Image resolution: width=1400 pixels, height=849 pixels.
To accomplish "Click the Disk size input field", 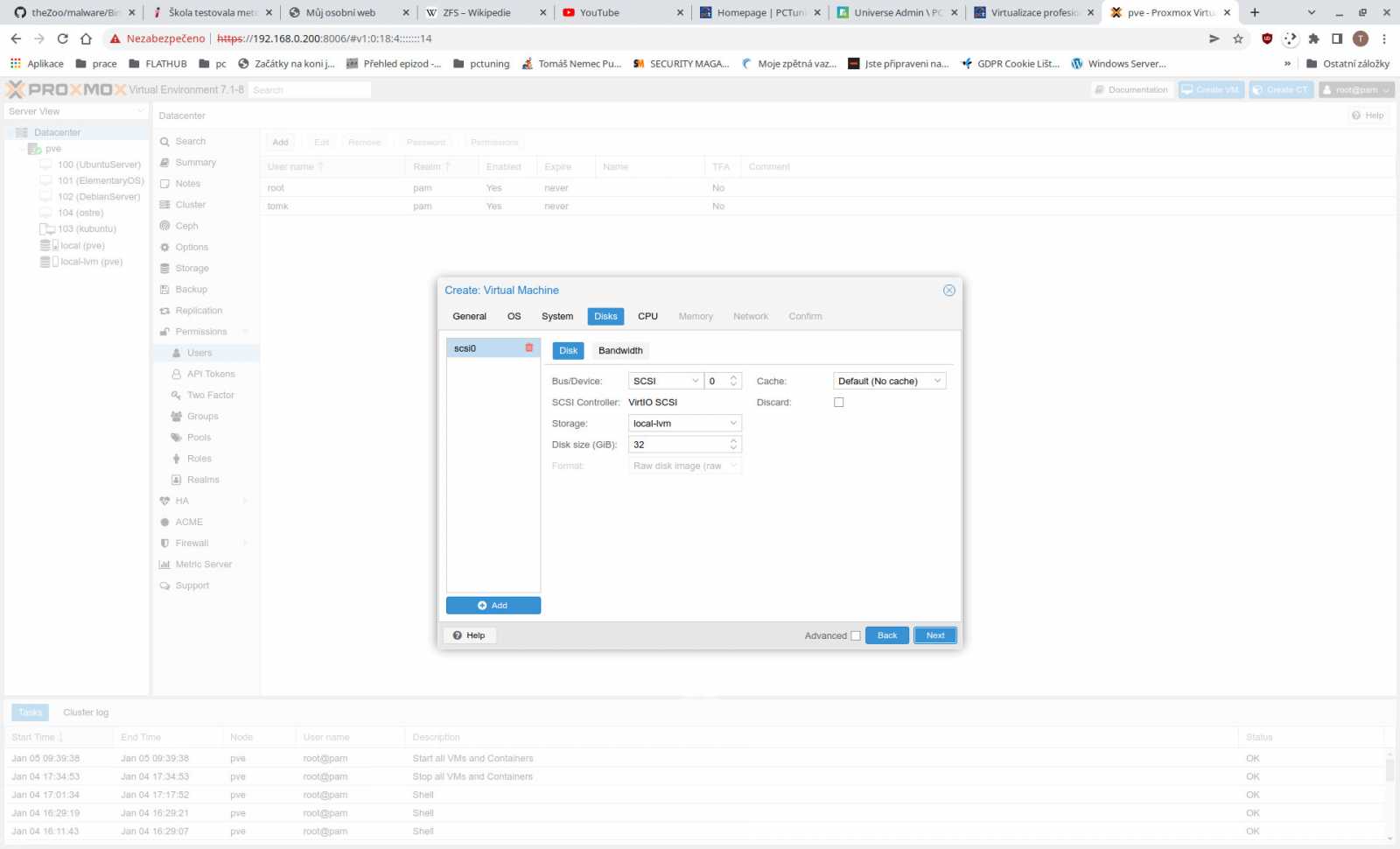I will [678, 445].
